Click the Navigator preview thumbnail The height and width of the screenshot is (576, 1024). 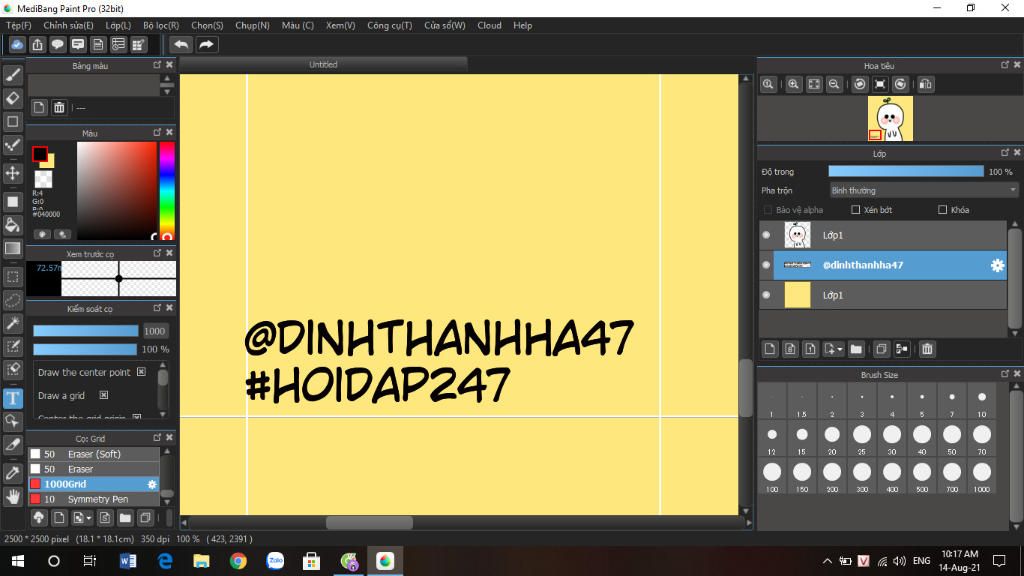(x=890, y=119)
